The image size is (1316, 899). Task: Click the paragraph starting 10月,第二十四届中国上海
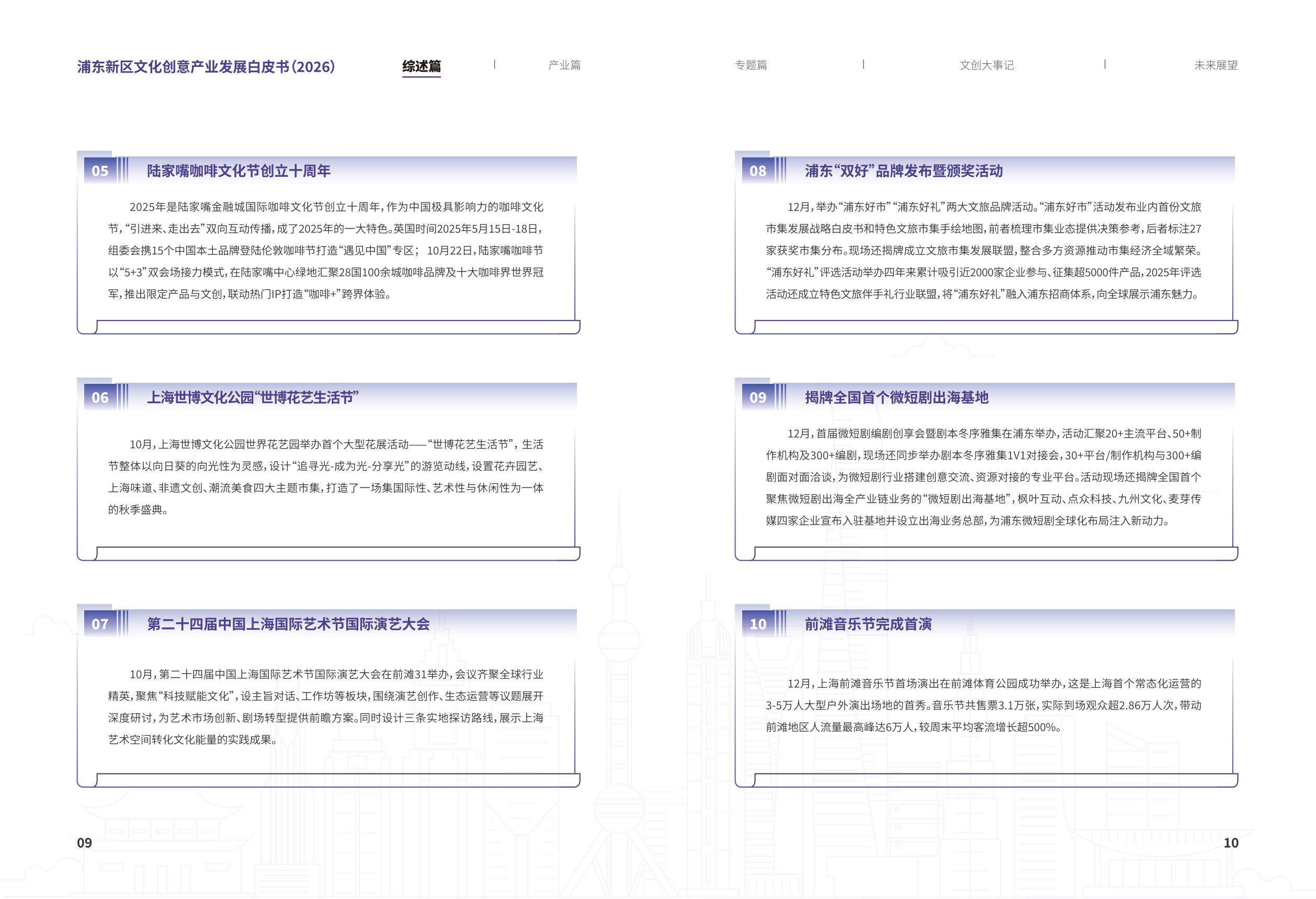326,707
